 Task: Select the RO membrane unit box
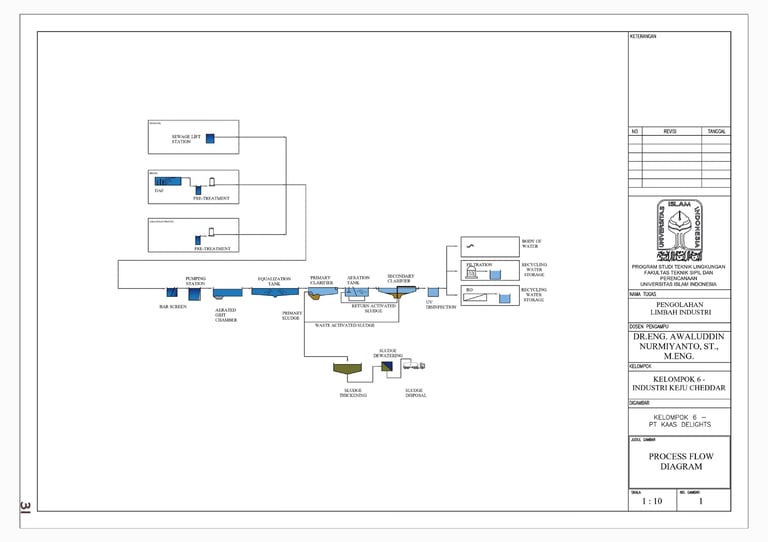(490, 295)
